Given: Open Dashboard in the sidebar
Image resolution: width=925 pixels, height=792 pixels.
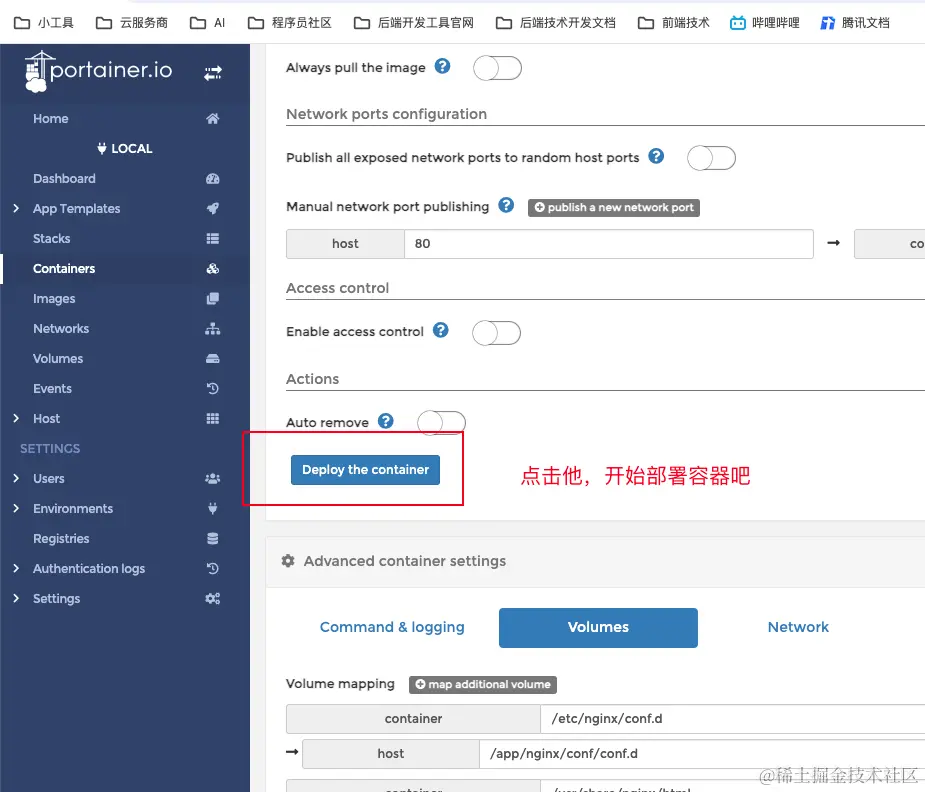Looking at the screenshot, I should click(64, 179).
